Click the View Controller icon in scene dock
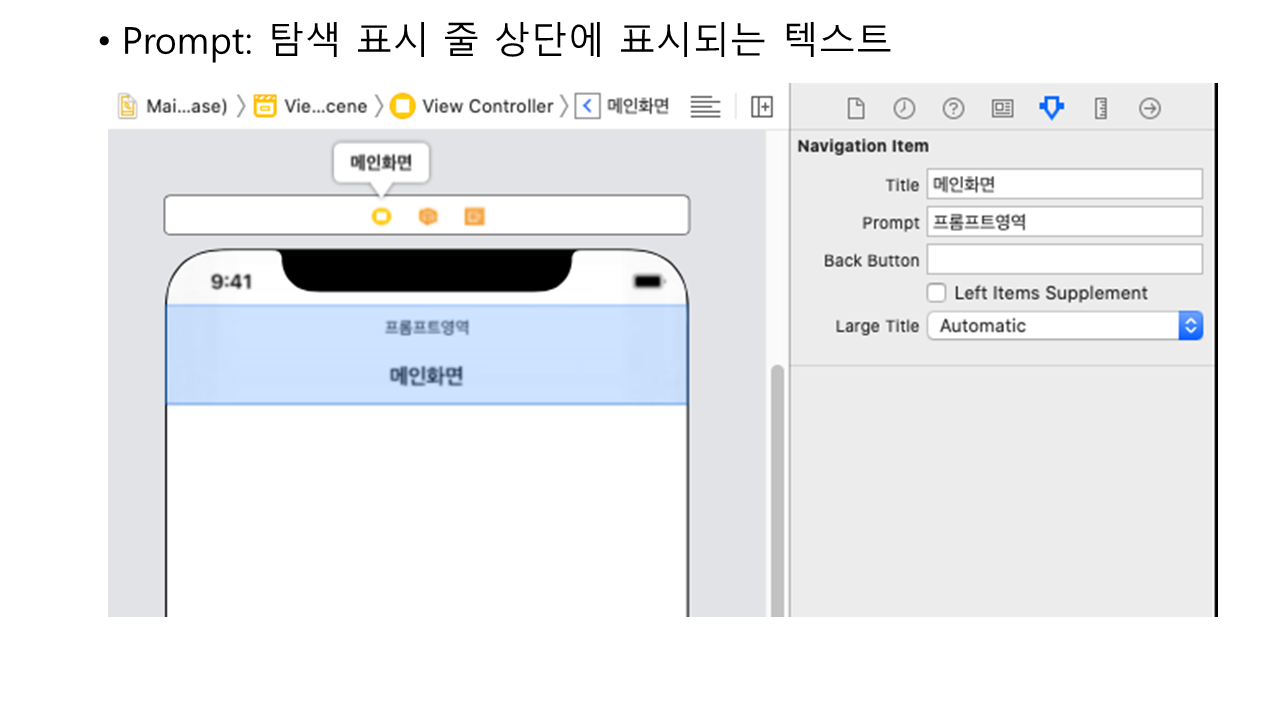 (381, 216)
